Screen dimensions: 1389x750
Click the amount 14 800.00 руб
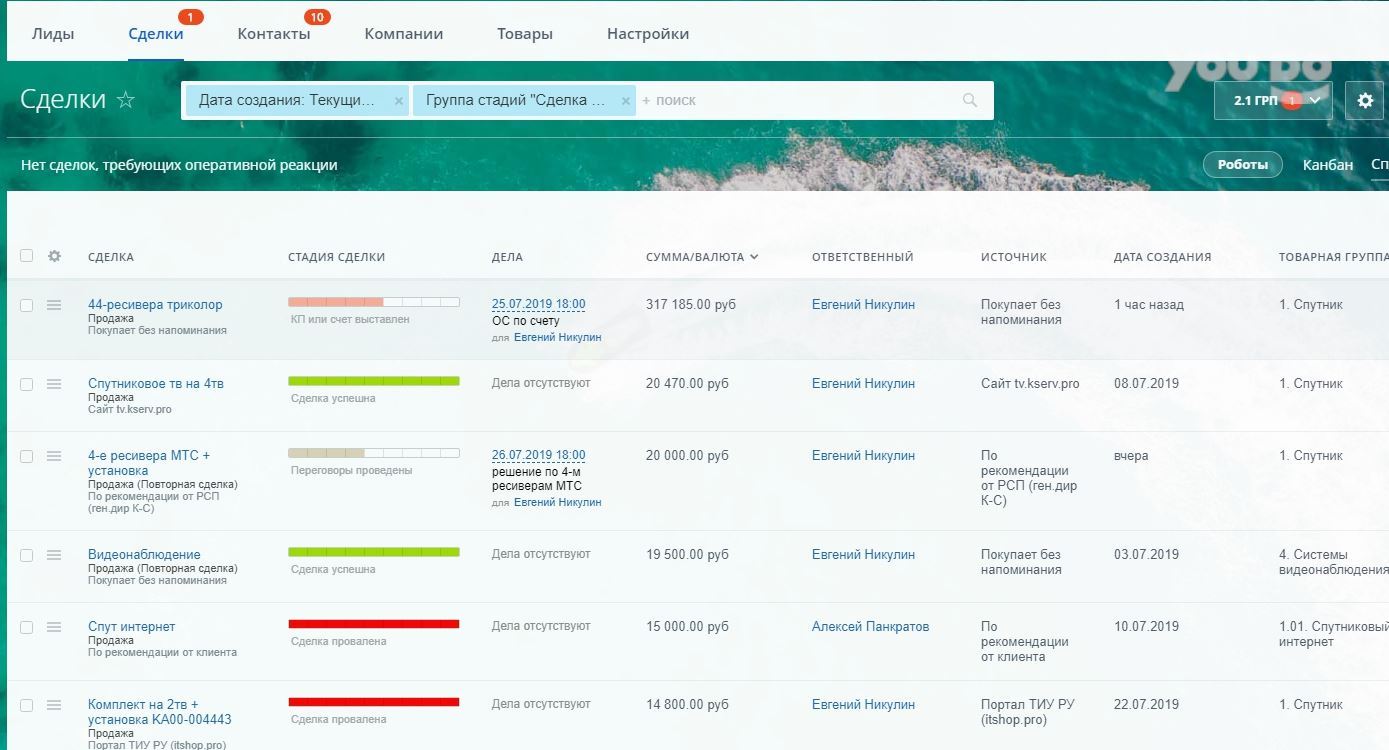pyautogui.click(x=687, y=705)
